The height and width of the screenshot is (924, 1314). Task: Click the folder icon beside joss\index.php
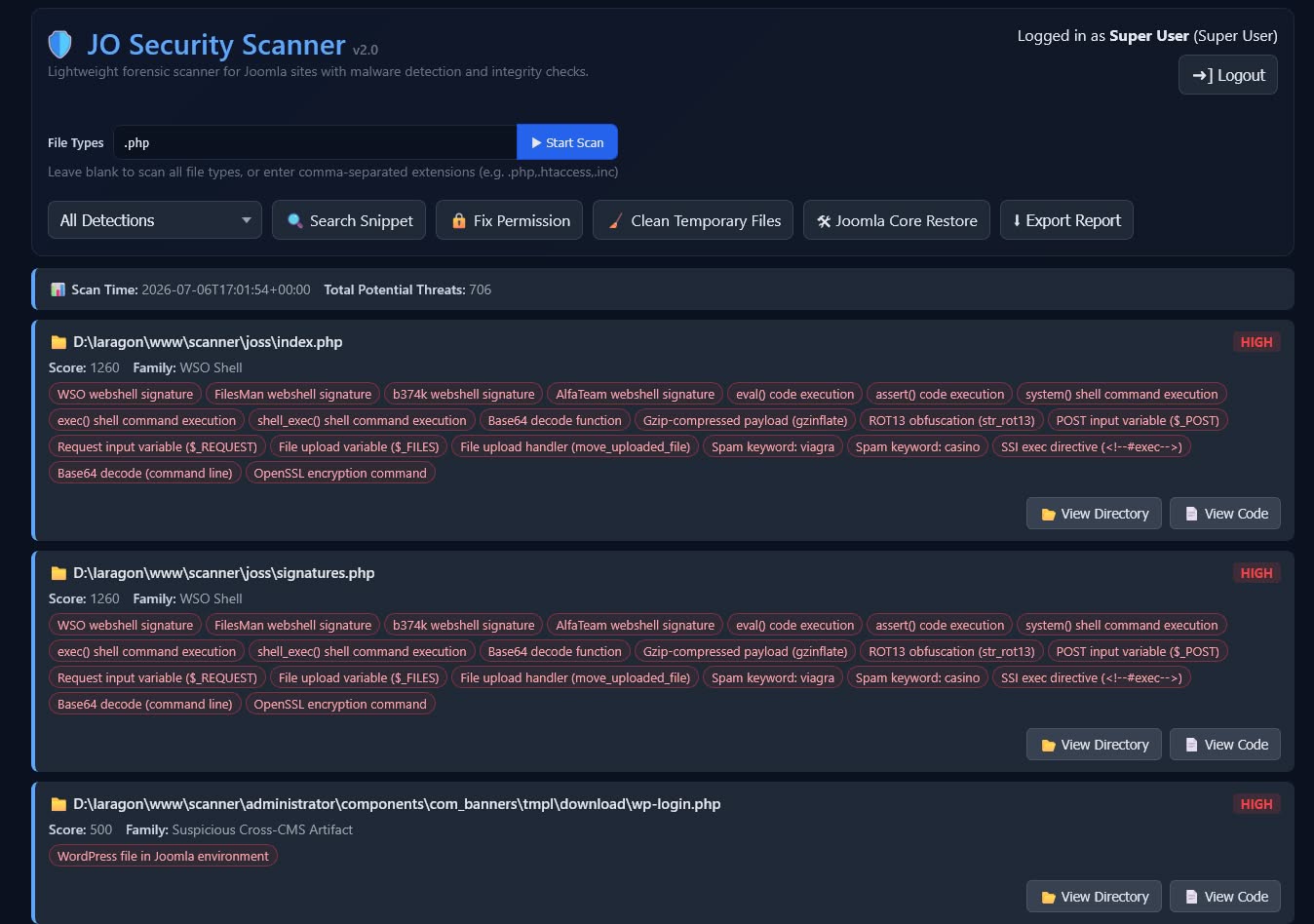58,342
